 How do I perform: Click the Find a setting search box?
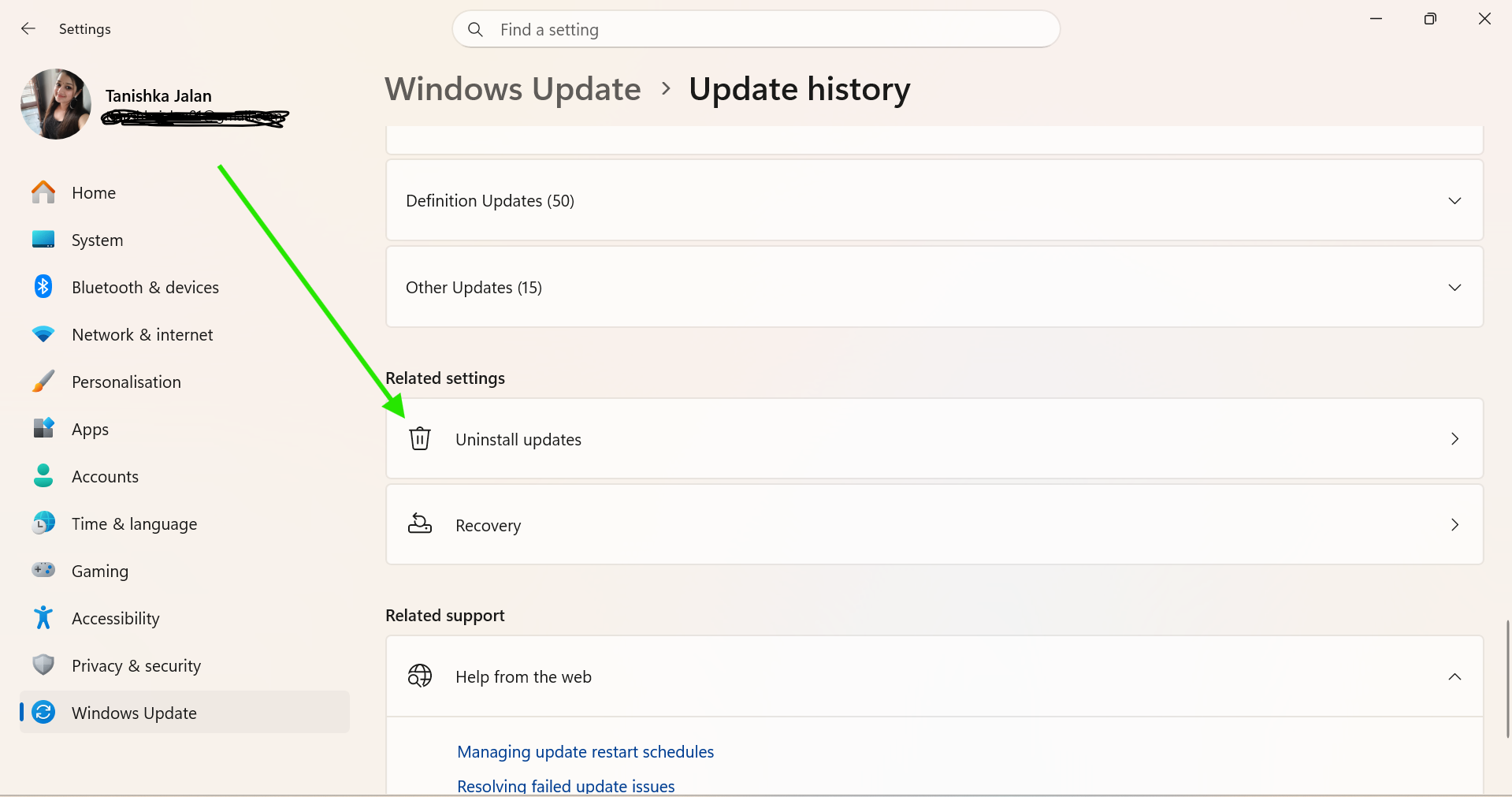756,29
